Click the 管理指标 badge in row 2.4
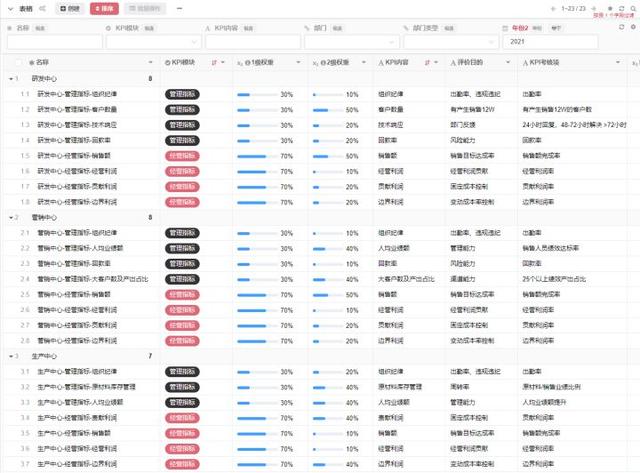The height and width of the screenshot is (473, 640). 182,279
